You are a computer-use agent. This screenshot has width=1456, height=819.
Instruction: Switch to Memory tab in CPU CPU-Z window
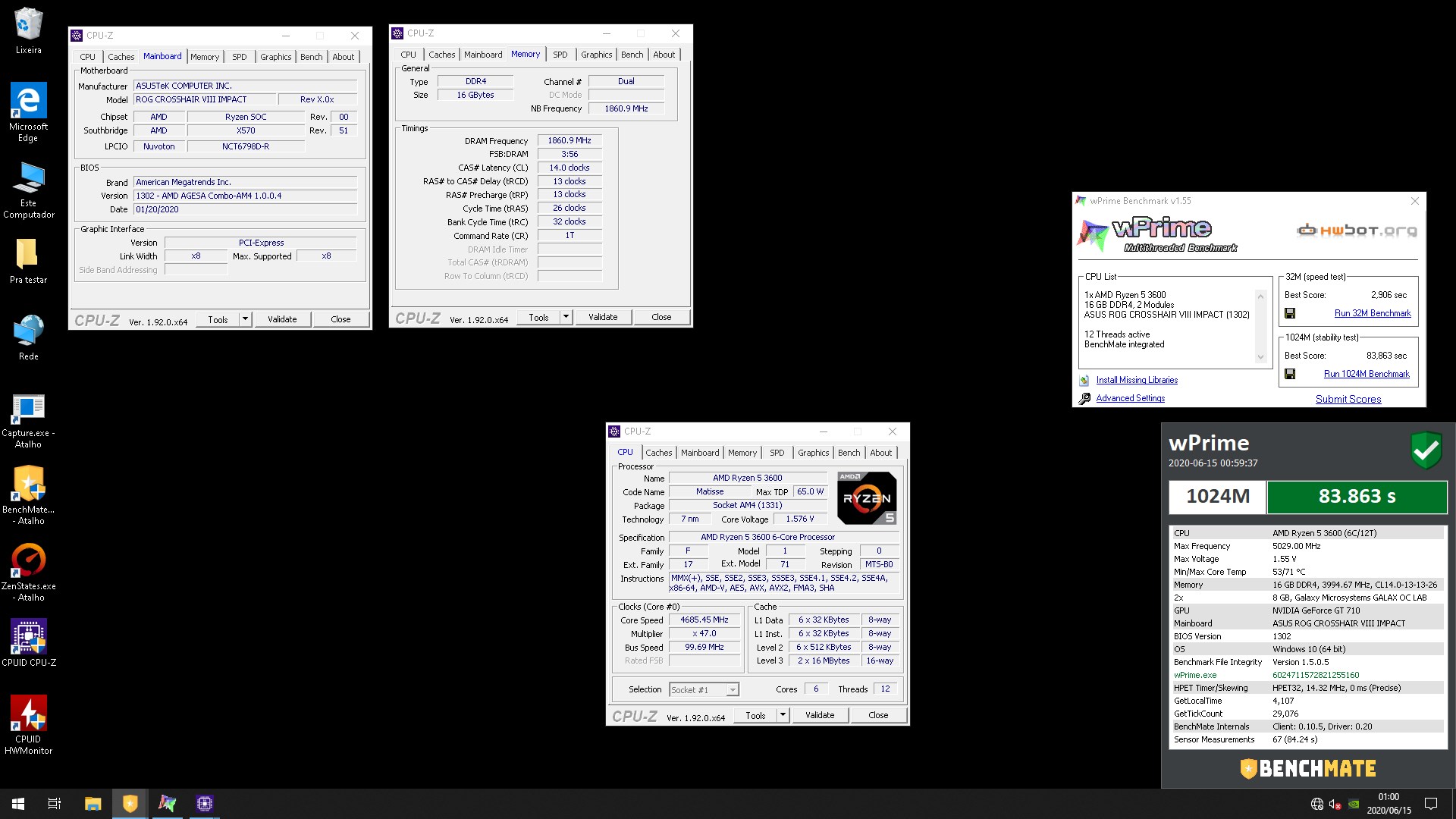pos(742,453)
